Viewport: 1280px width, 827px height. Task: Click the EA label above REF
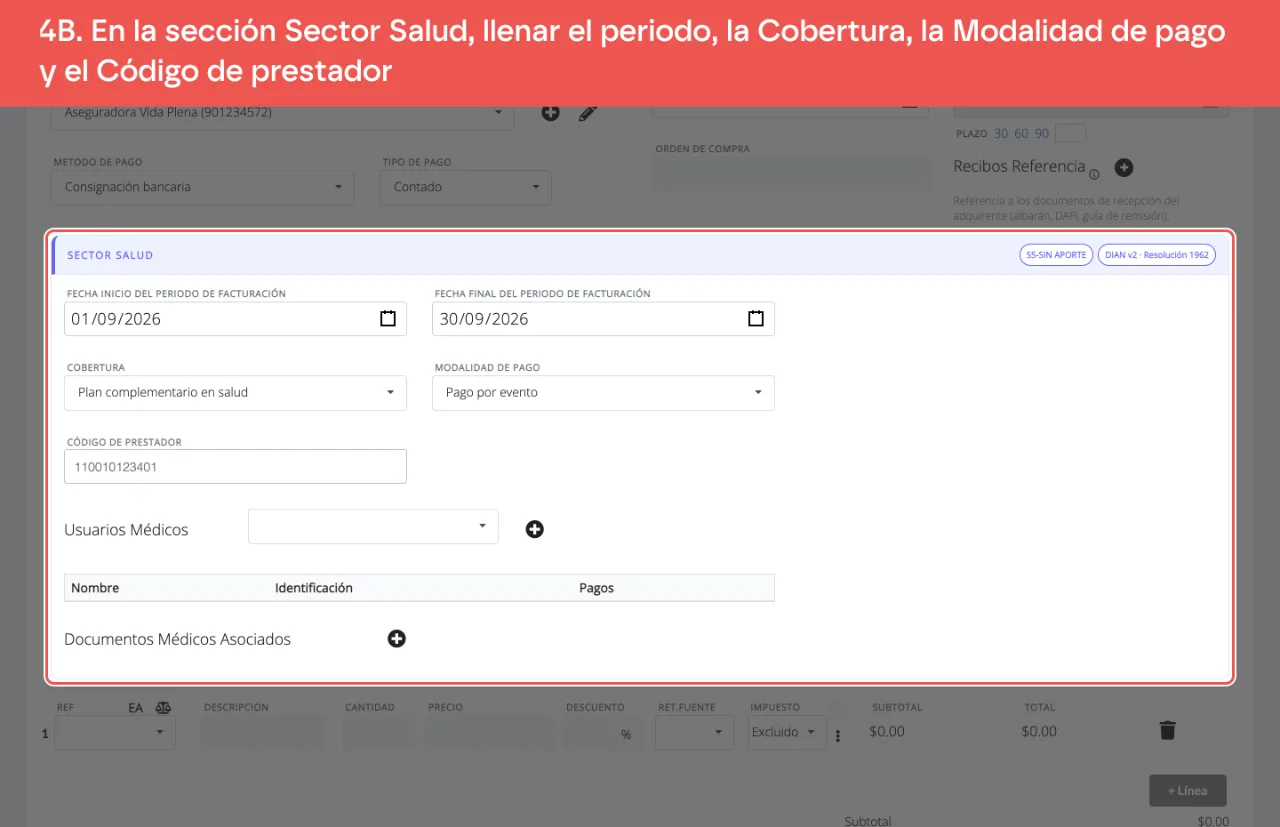(136, 708)
